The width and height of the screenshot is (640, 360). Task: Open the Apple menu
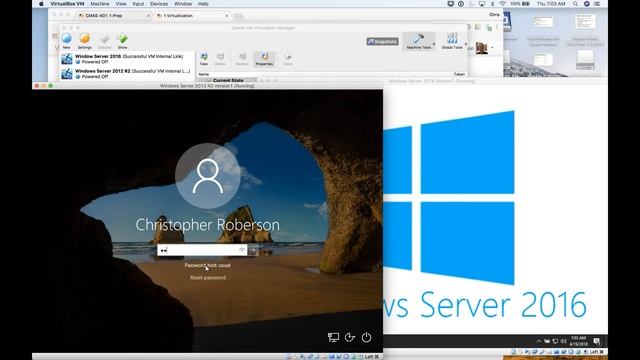[41, 4]
